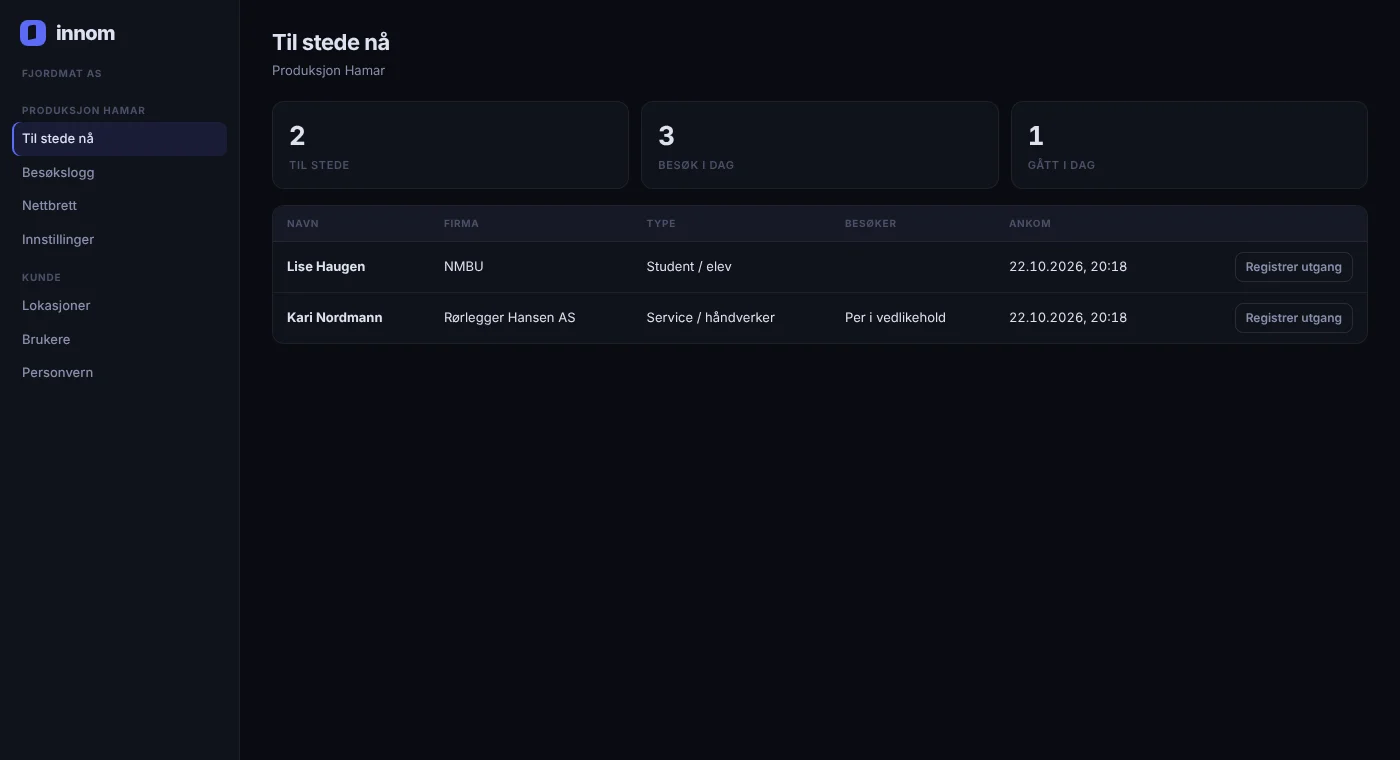Click the innom logo icon
The height and width of the screenshot is (760, 1400).
33,33
